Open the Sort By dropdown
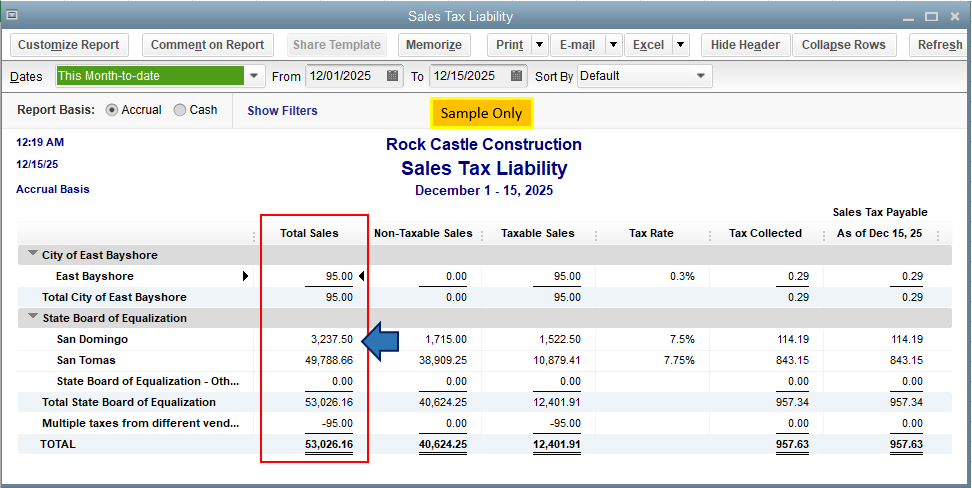Image resolution: width=972 pixels, height=488 pixels. 701,76
